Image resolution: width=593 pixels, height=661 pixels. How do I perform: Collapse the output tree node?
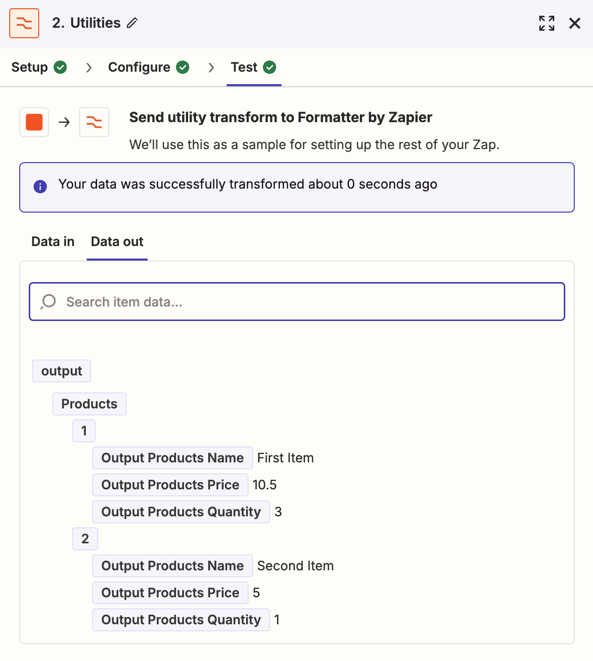[x=62, y=371]
